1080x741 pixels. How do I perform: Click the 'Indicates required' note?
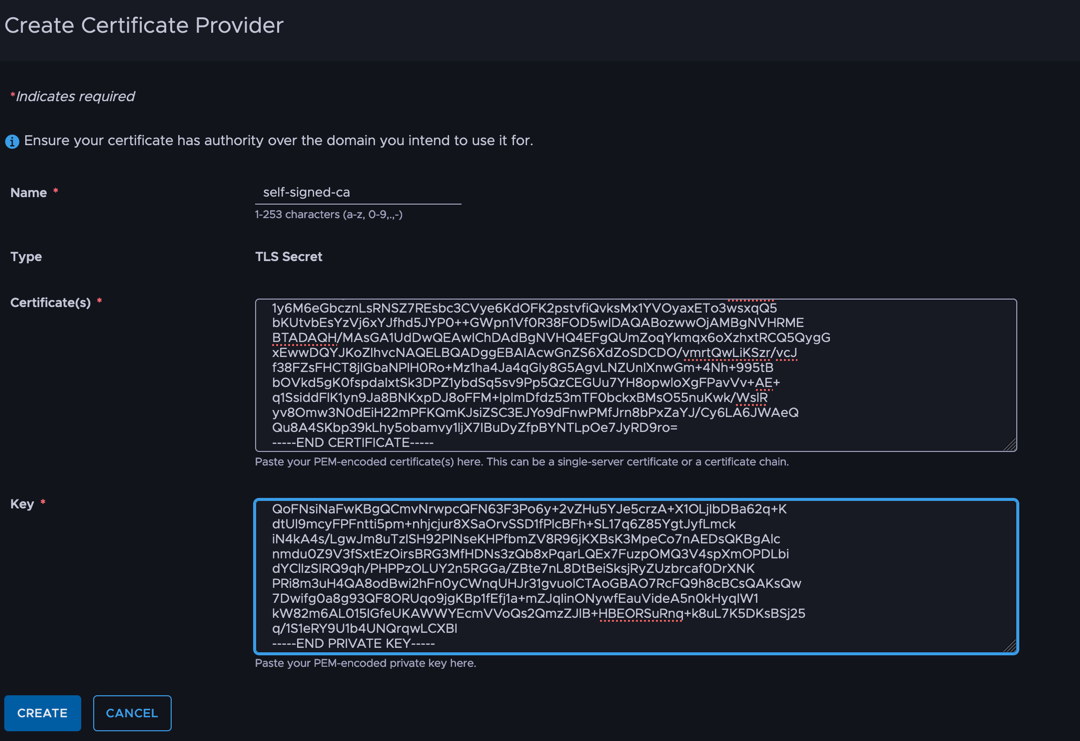point(75,96)
